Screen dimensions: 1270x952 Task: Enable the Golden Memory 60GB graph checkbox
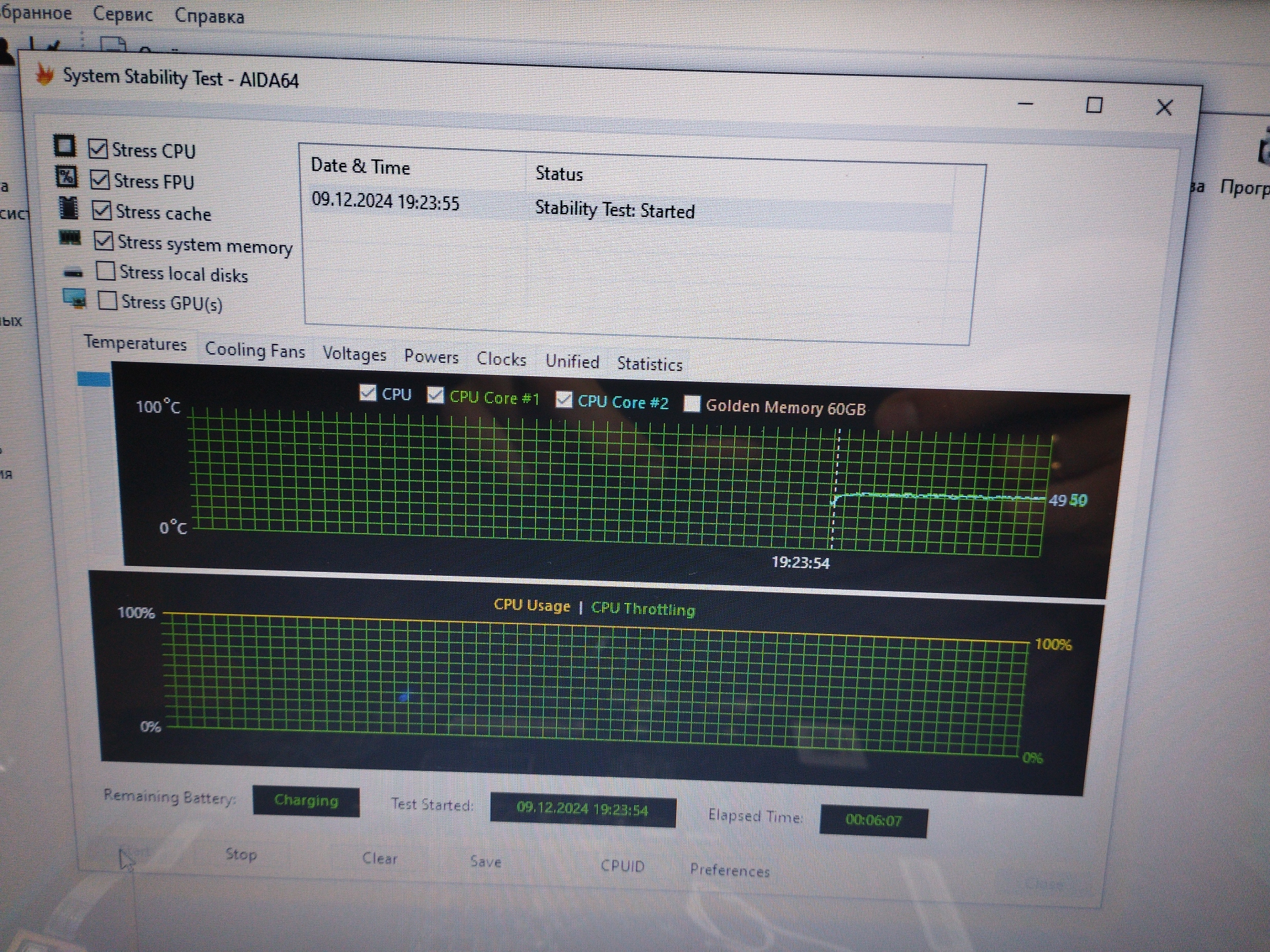pos(692,403)
